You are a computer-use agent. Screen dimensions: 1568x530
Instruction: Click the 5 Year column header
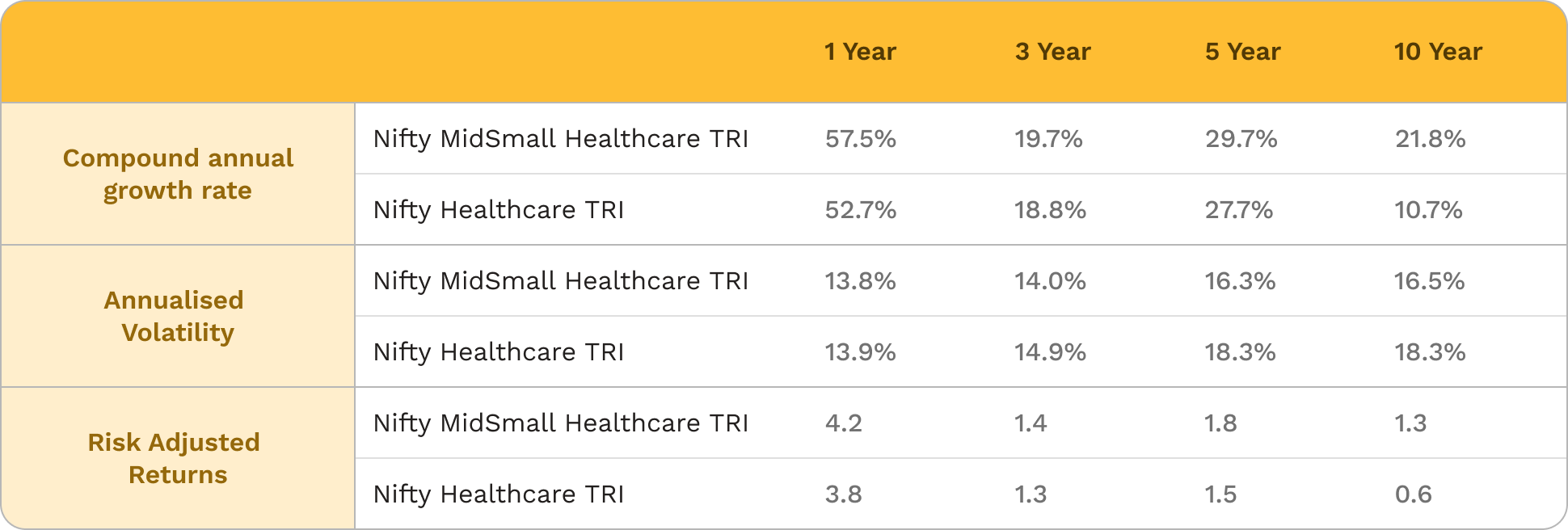pos(1242,52)
